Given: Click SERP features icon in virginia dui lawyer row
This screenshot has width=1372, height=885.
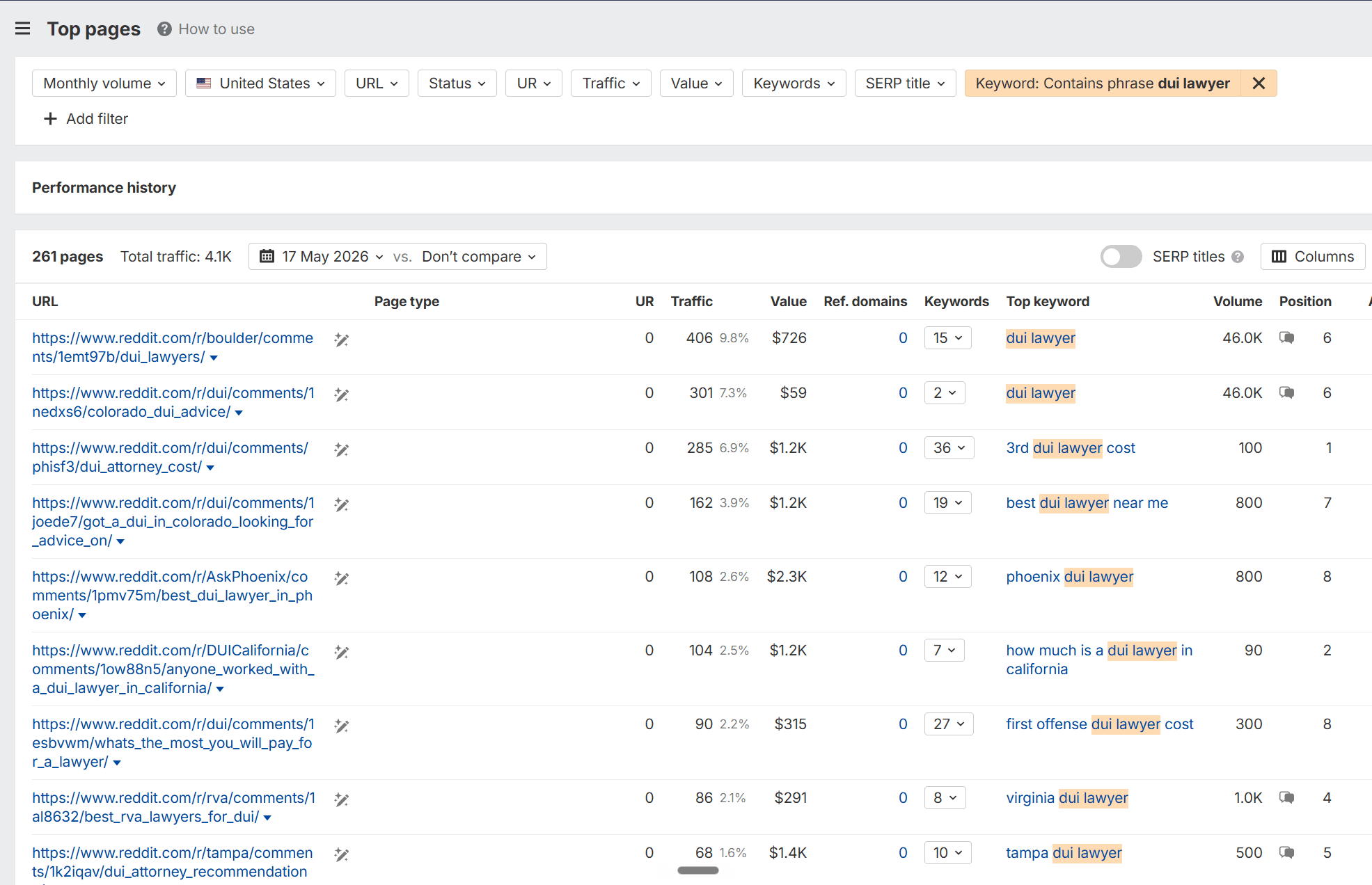Looking at the screenshot, I should [x=1287, y=798].
